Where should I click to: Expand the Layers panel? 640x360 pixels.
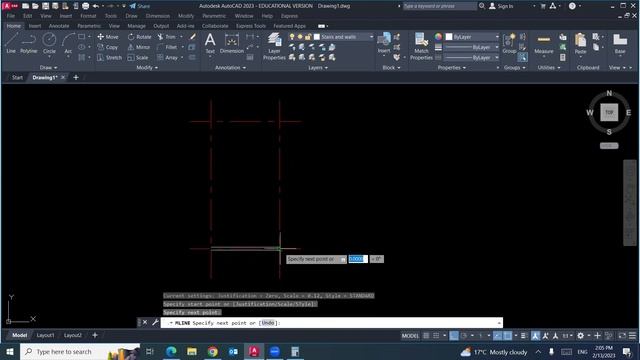318,68
